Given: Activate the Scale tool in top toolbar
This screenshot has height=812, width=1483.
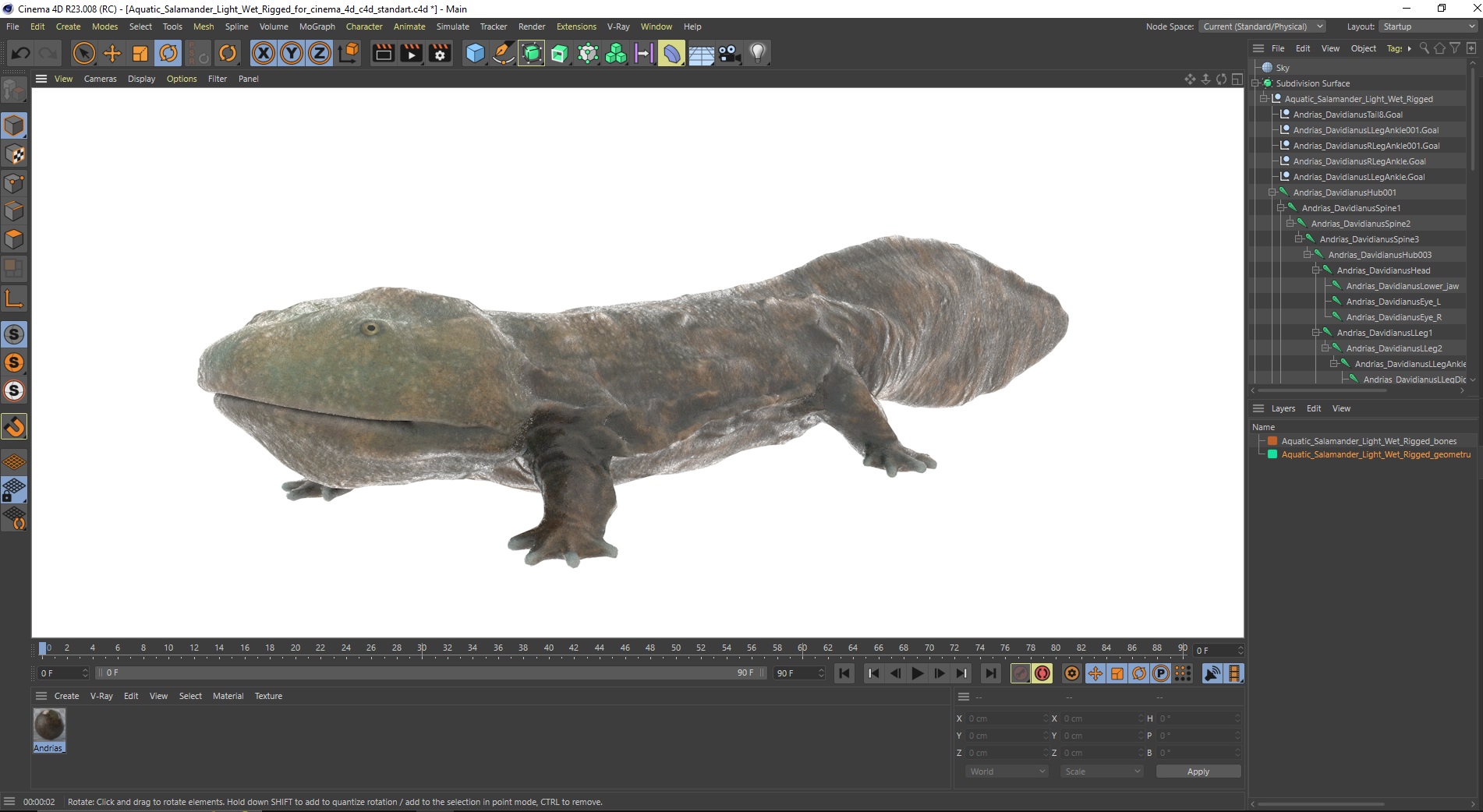Looking at the screenshot, I should coord(140,53).
